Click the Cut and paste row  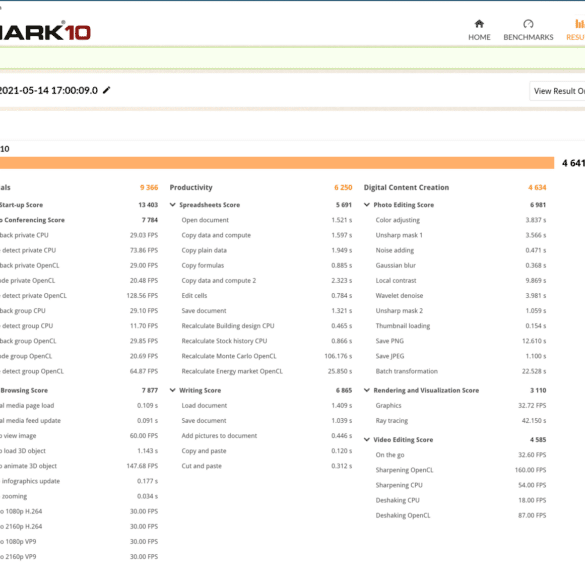tap(267, 466)
